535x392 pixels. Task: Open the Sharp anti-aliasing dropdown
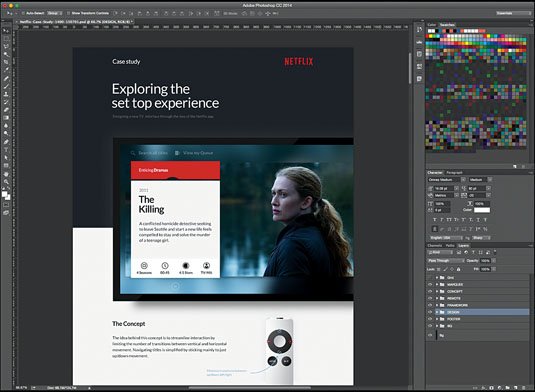[x=481, y=237]
